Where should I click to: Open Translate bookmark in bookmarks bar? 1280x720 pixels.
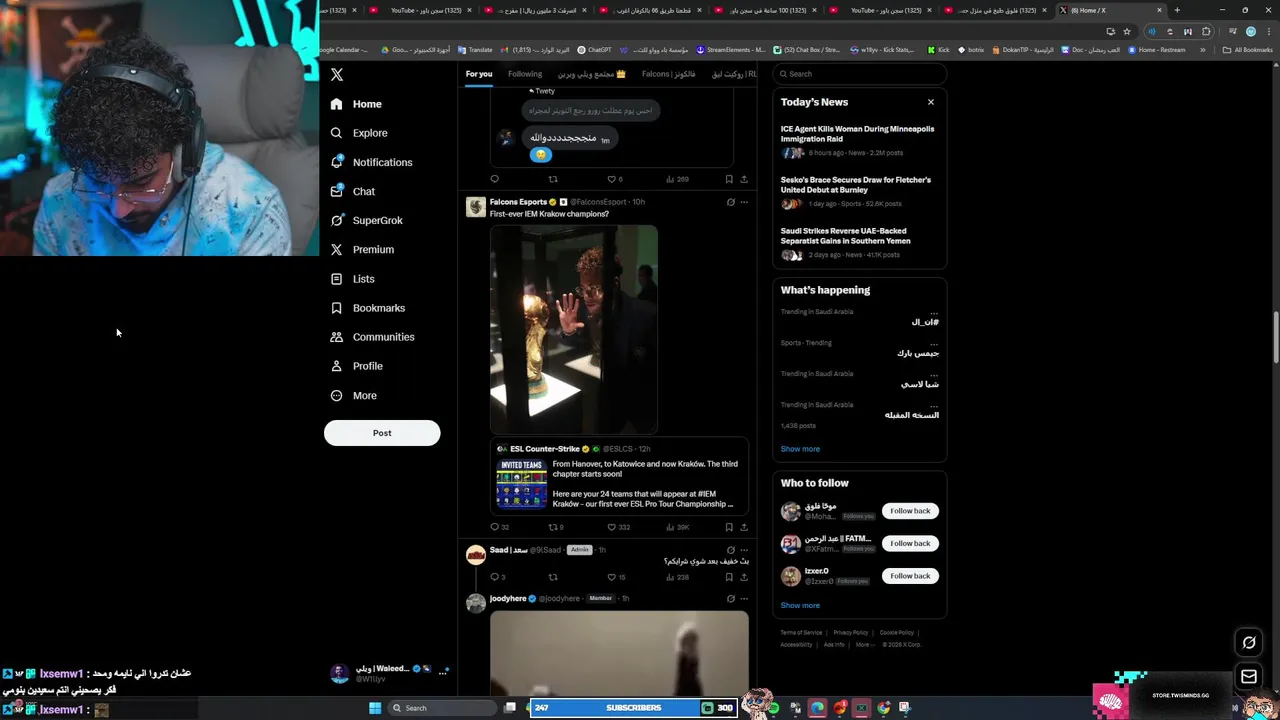[x=474, y=49]
